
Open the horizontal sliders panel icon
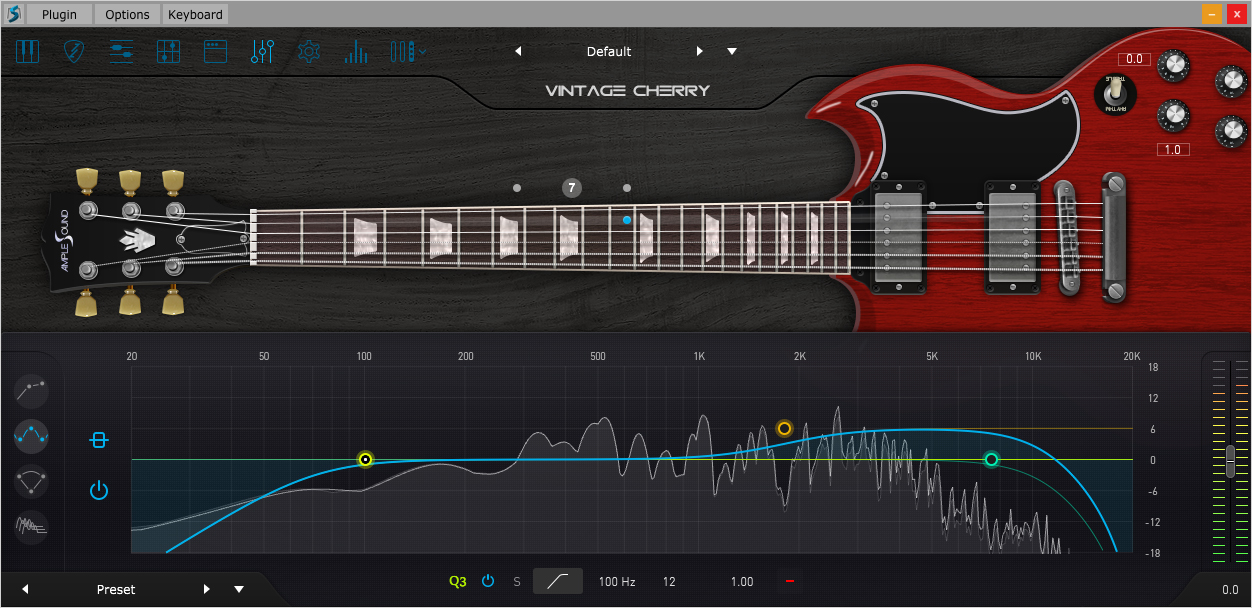pyautogui.click(x=122, y=52)
